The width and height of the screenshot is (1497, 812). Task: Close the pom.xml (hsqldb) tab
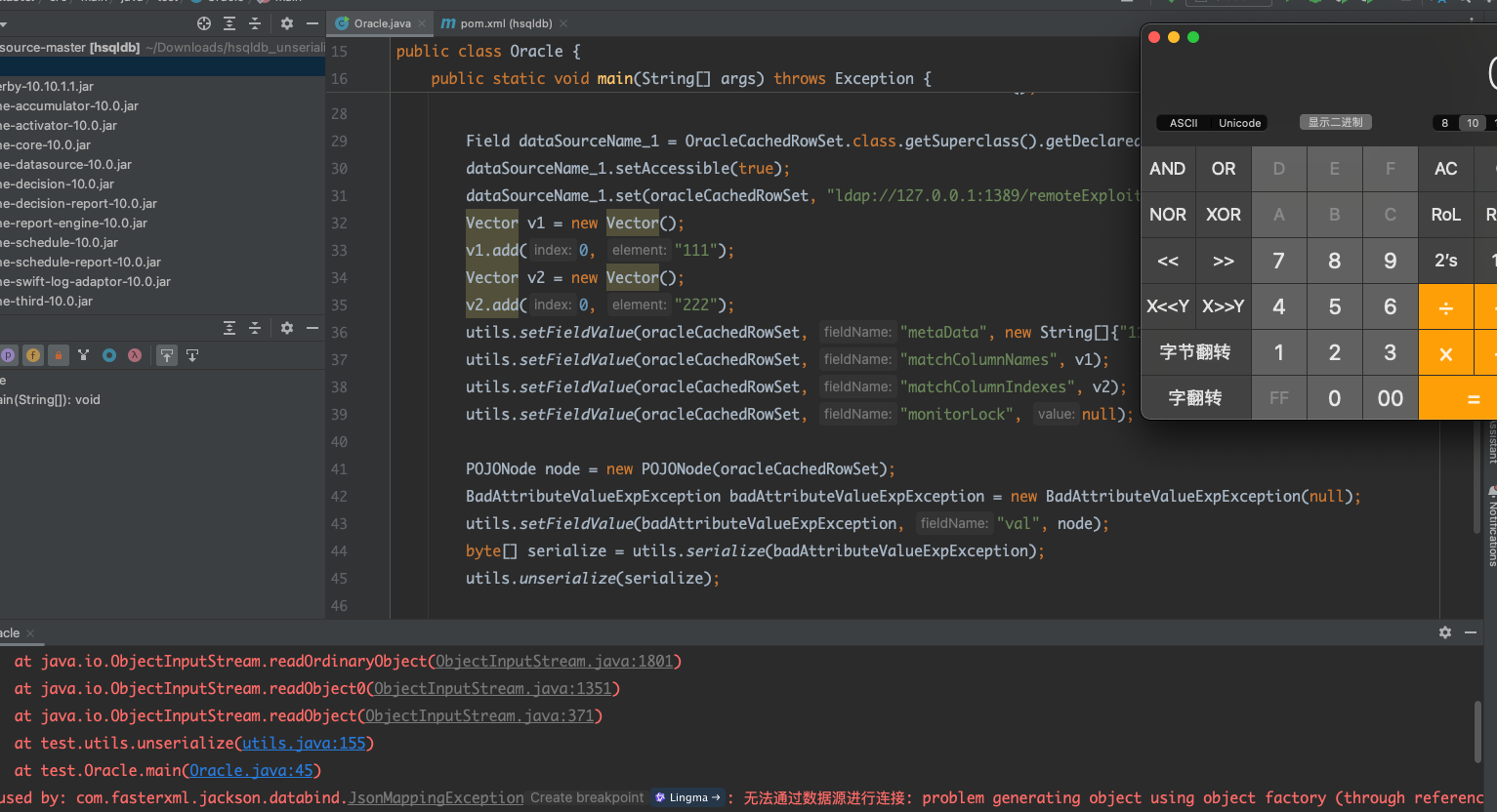(x=563, y=23)
